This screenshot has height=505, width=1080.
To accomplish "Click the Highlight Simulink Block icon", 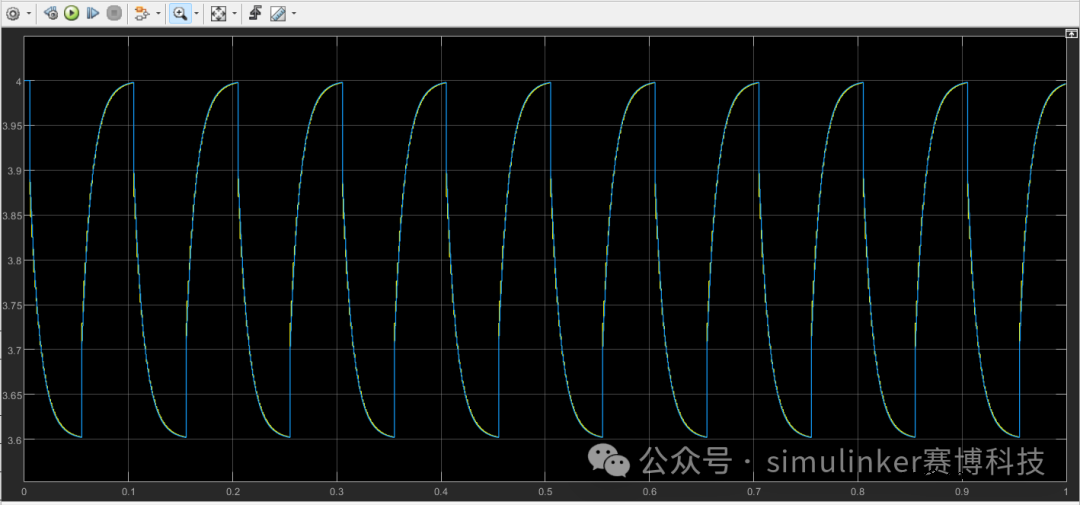I will (x=140, y=14).
